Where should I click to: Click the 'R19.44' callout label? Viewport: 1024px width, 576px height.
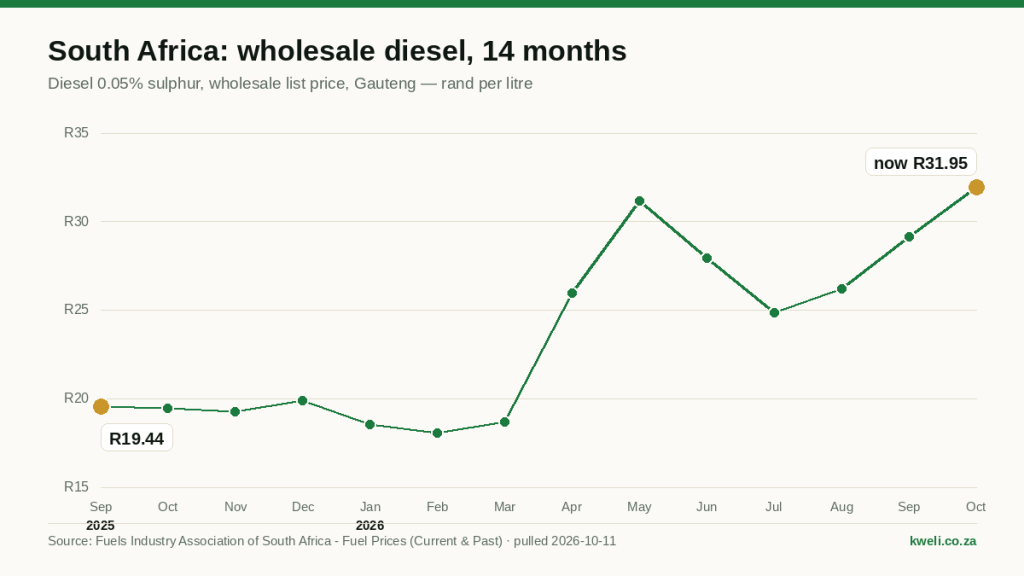[x=136, y=438]
